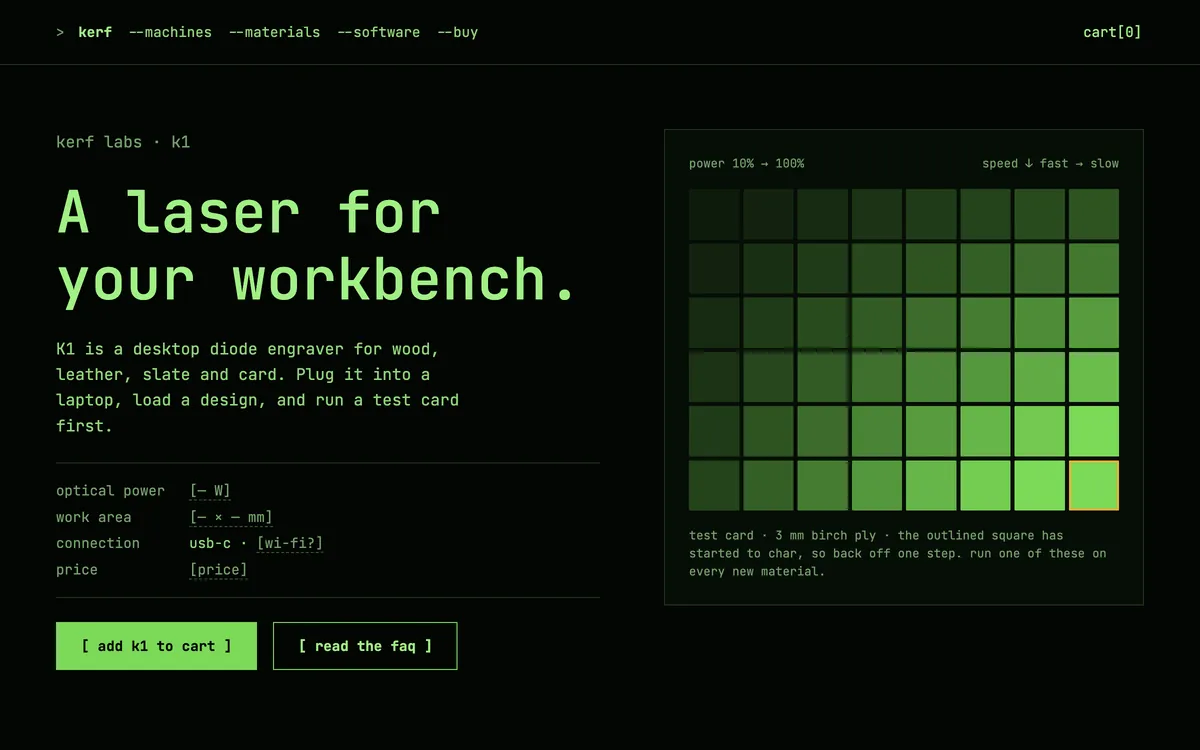Viewport: 1200px width, 750px height.
Task: Click the work area spec label
Action: coord(93,517)
